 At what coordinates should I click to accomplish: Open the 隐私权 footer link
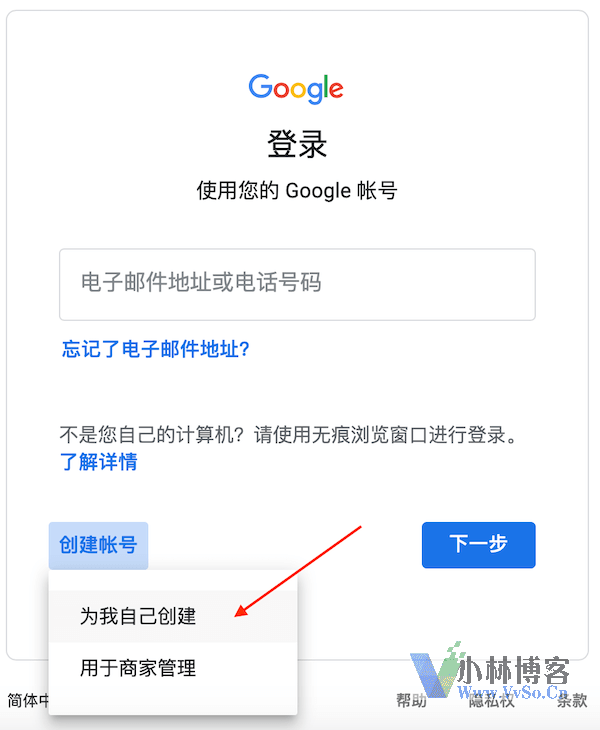(x=491, y=700)
